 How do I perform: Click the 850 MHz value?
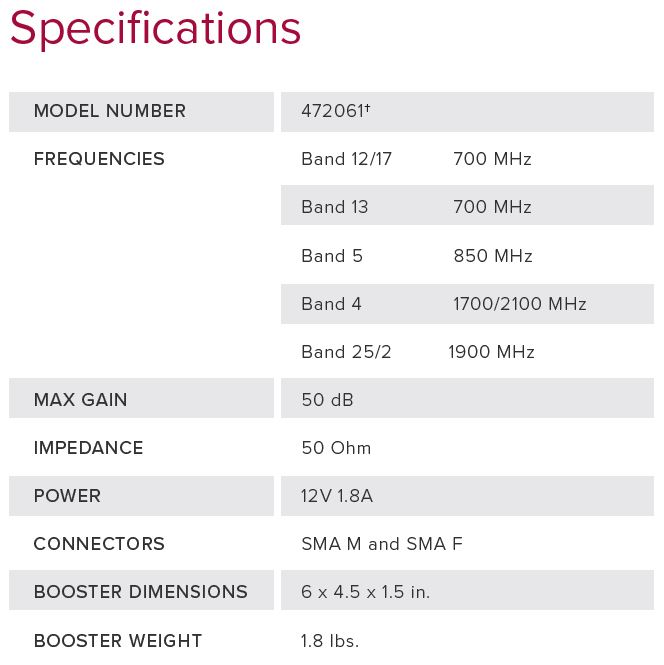[x=493, y=256]
